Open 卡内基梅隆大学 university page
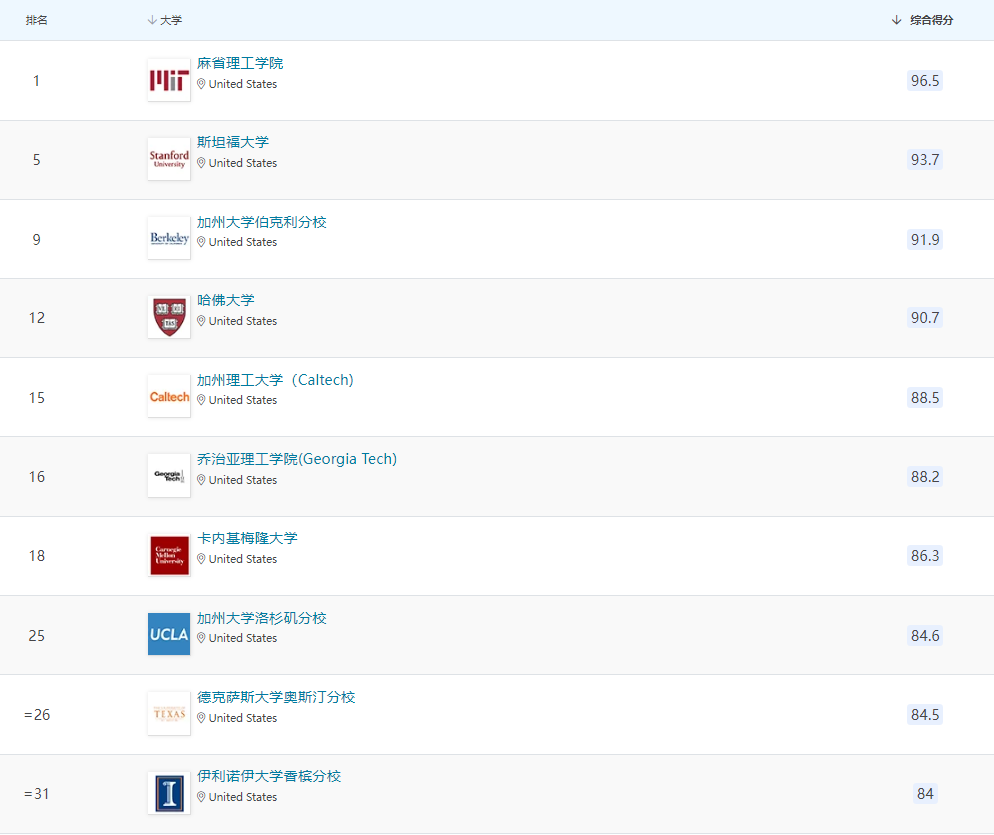 (x=247, y=538)
